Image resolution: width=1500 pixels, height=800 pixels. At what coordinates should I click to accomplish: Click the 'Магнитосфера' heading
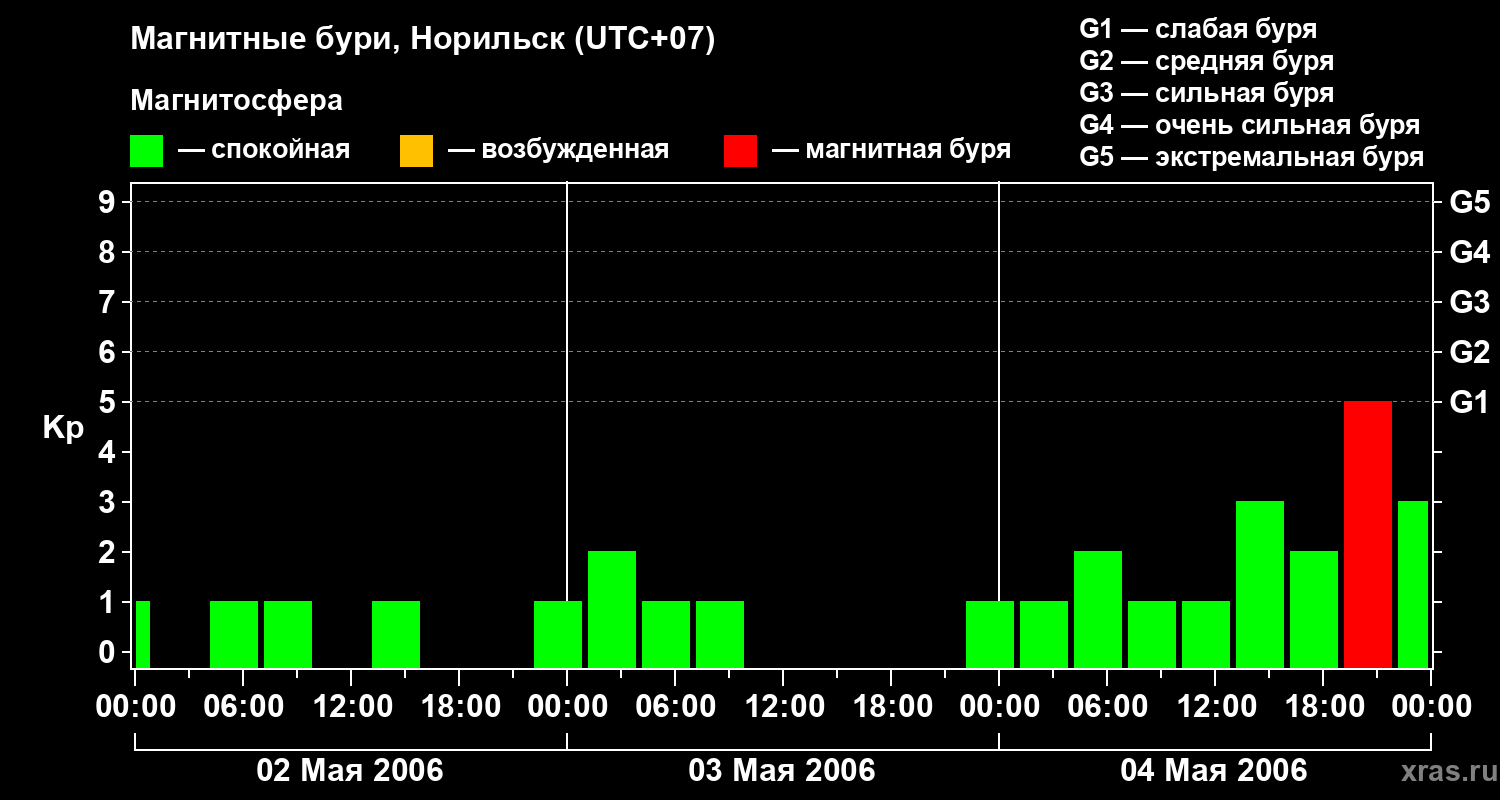[x=236, y=101]
